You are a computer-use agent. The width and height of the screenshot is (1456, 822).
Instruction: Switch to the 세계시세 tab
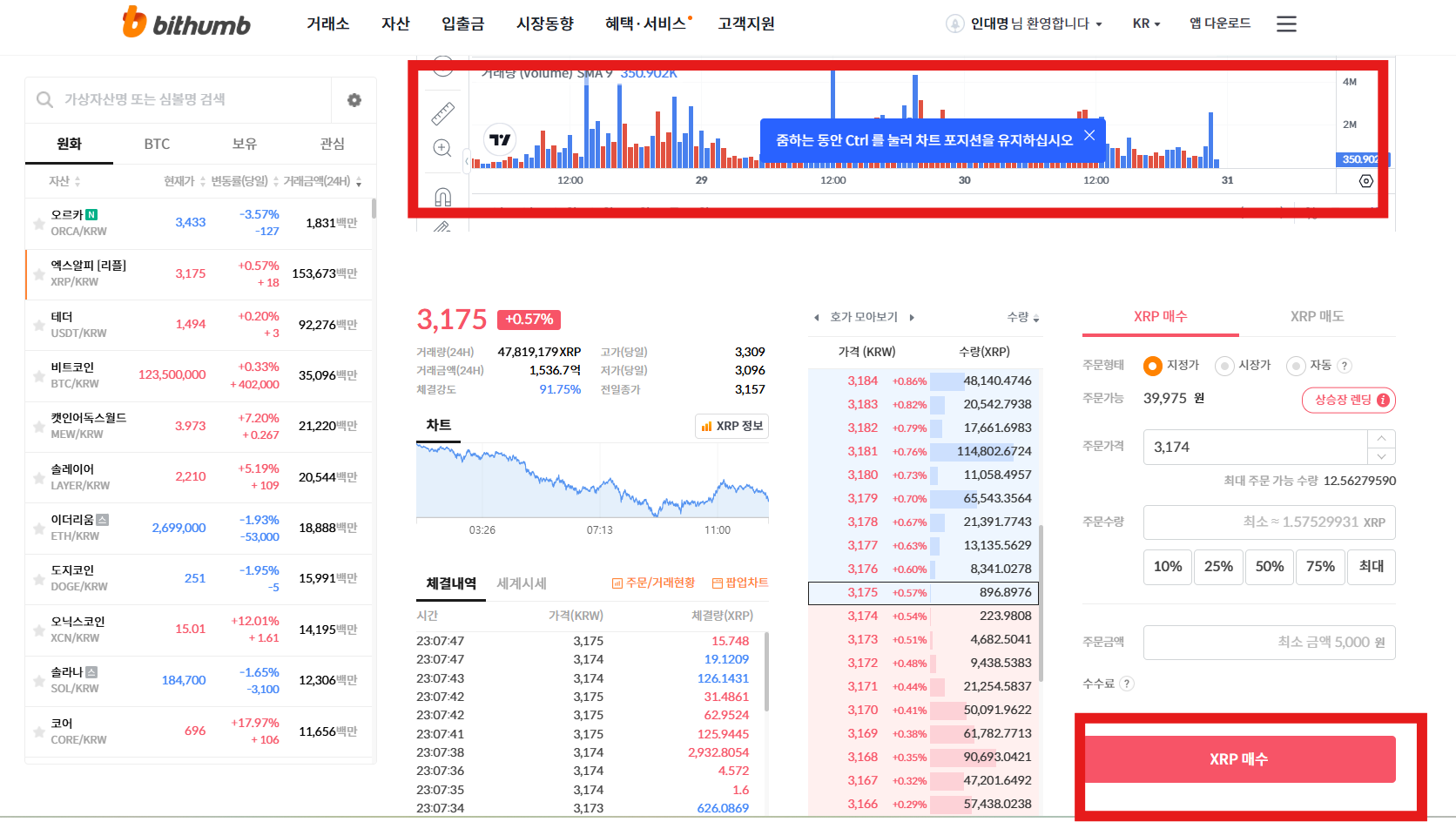click(x=522, y=583)
